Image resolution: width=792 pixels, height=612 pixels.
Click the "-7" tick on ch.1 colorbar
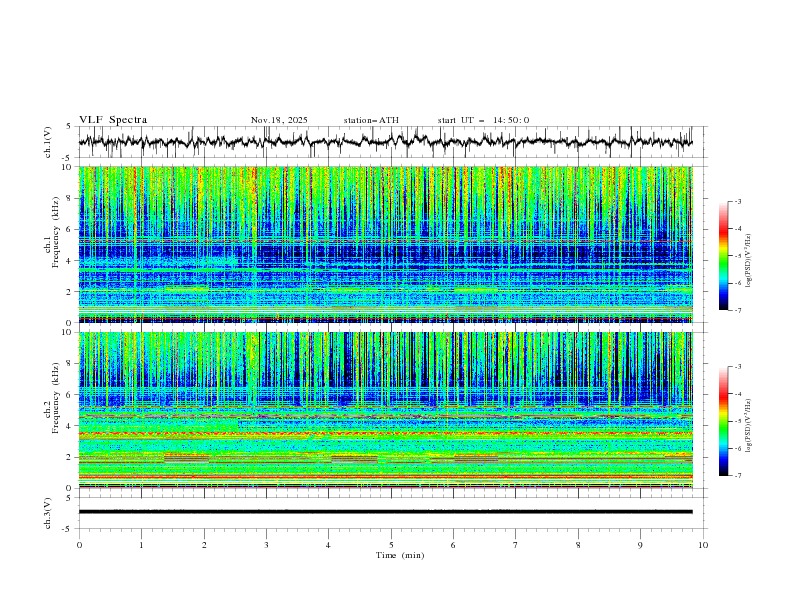coord(738,310)
